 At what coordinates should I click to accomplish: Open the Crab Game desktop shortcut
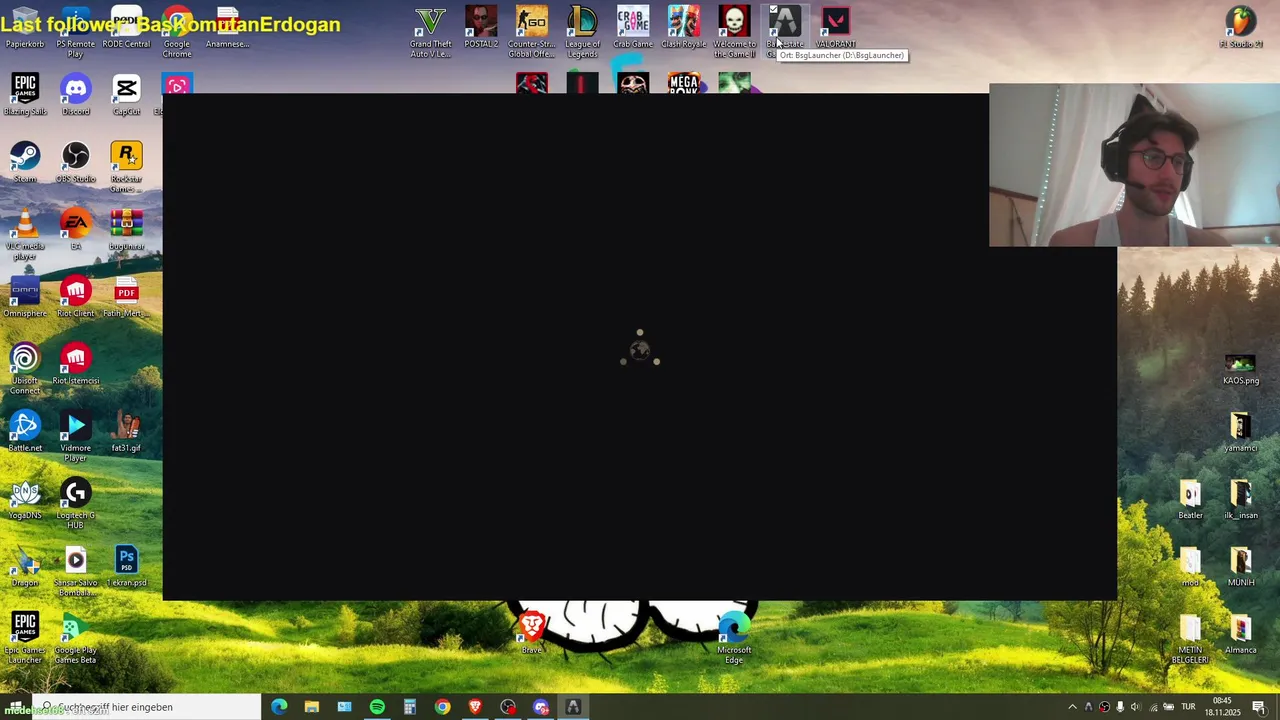click(633, 27)
